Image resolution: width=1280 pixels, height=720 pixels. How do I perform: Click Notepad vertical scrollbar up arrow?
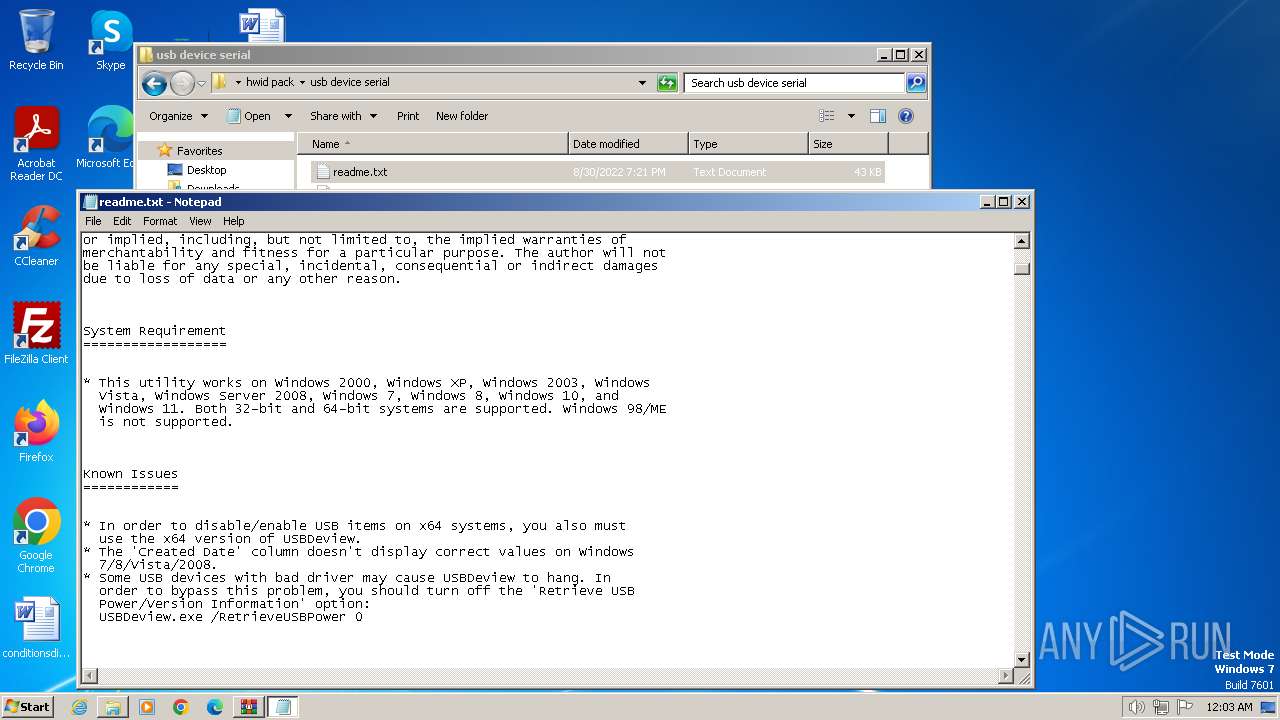[x=1022, y=241]
